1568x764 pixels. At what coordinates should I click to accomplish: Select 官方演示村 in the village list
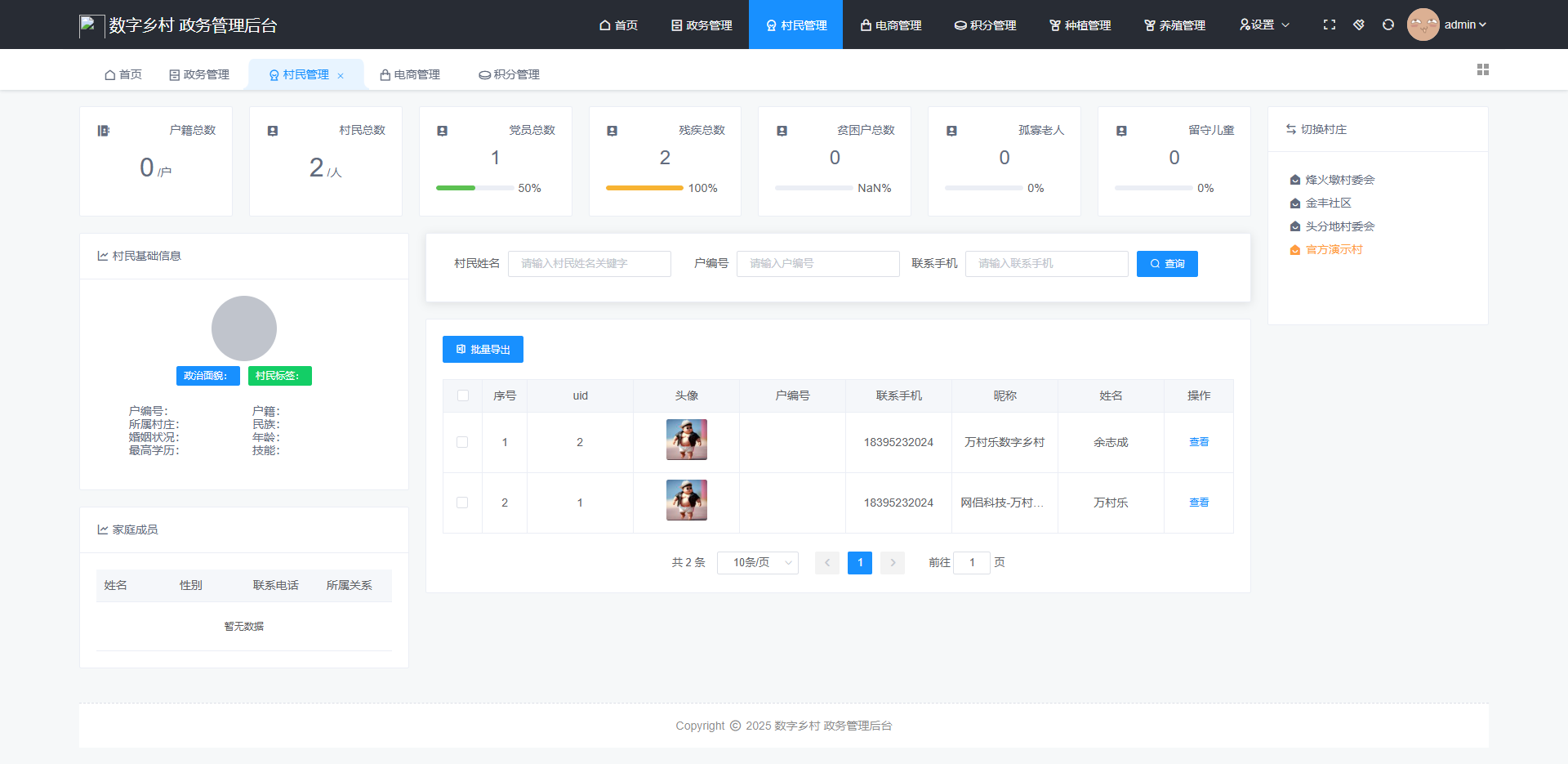[1333, 249]
